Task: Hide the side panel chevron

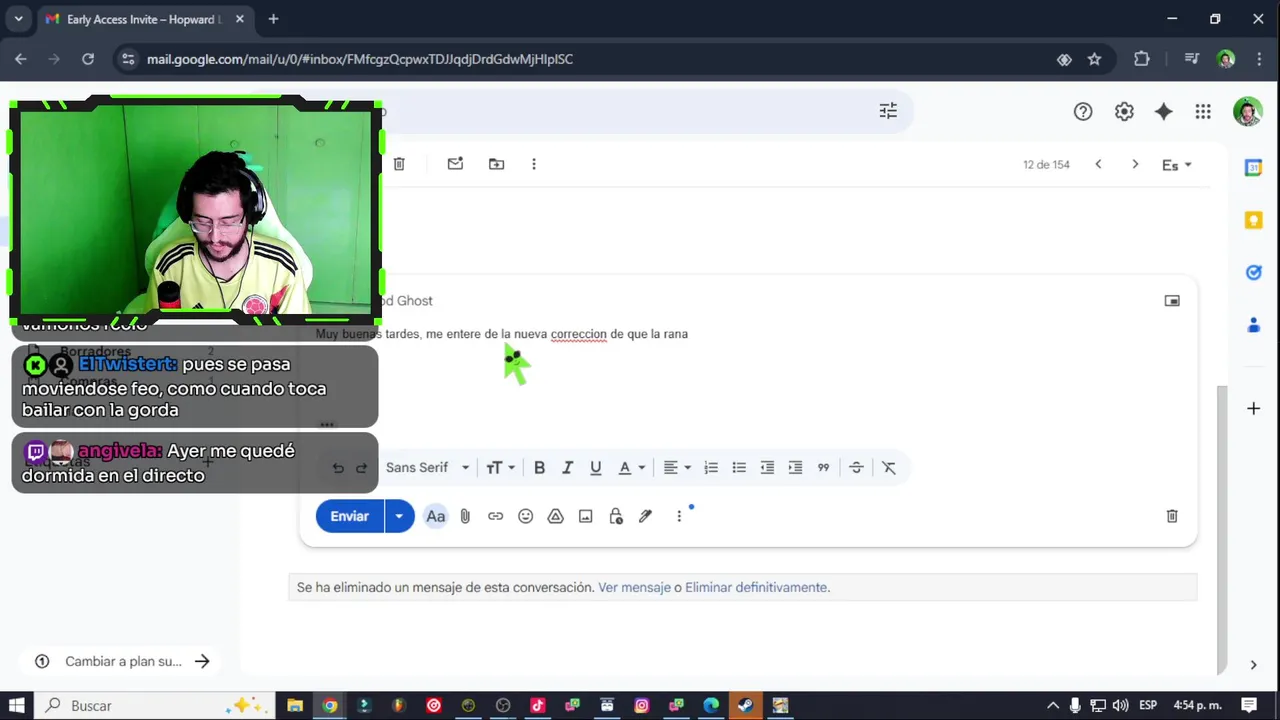Action: coord(1253,665)
